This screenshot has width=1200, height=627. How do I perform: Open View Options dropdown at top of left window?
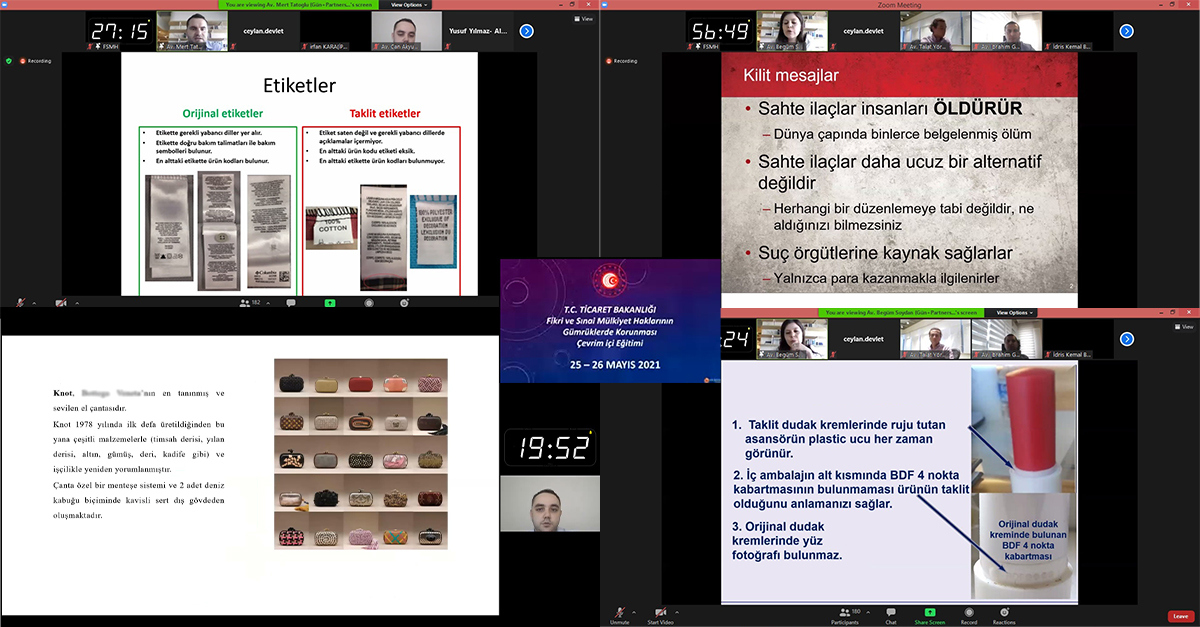click(409, 5)
